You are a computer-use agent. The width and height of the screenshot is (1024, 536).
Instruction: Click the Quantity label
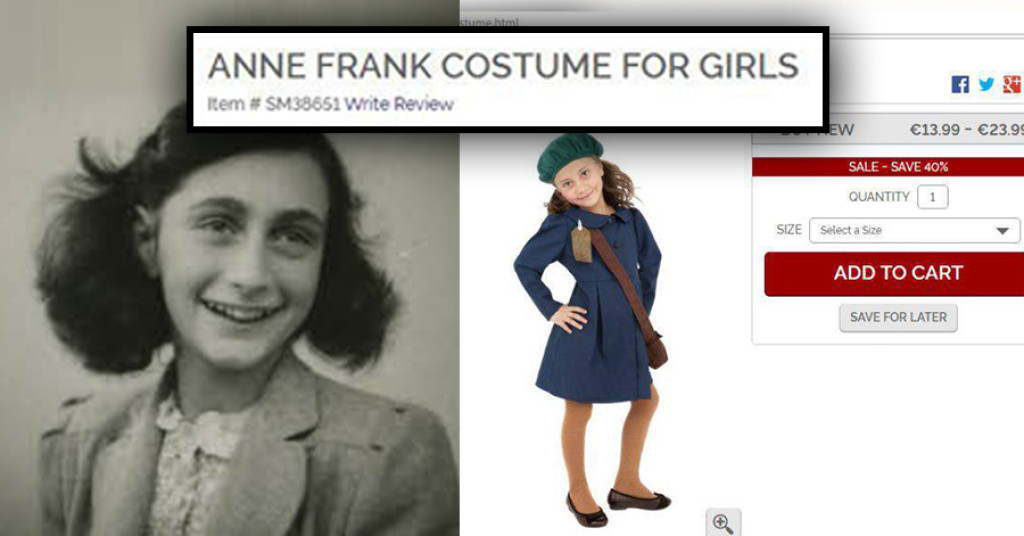879,197
